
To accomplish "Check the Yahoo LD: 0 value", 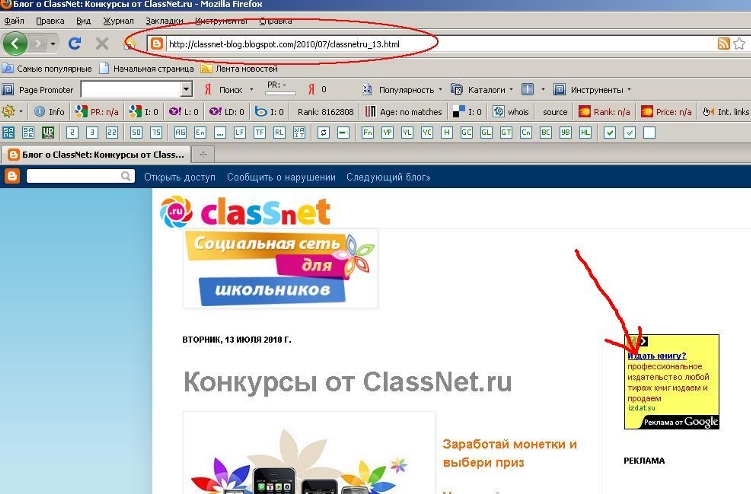I will [227, 112].
